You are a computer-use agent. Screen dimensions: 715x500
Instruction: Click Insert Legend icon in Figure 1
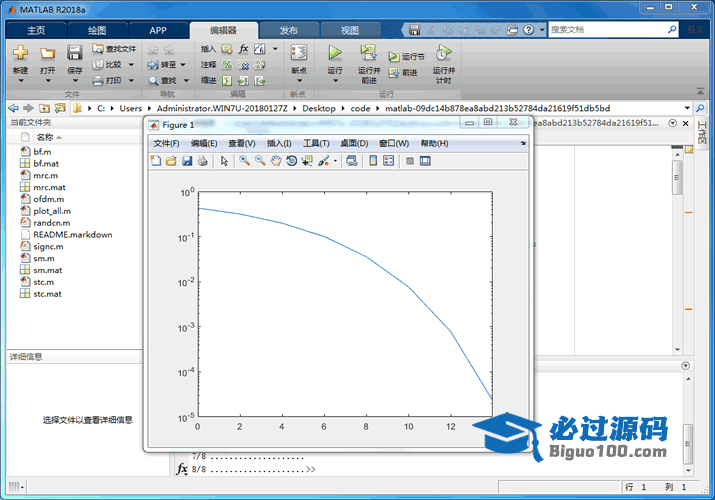[389, 161]
